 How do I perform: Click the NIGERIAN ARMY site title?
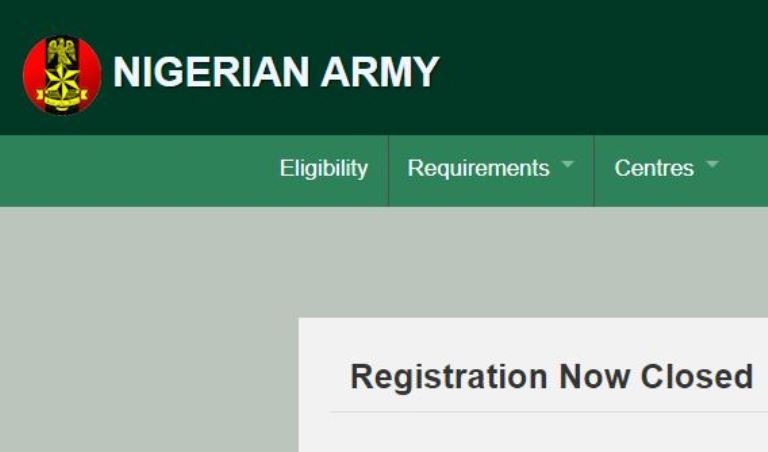276,72
